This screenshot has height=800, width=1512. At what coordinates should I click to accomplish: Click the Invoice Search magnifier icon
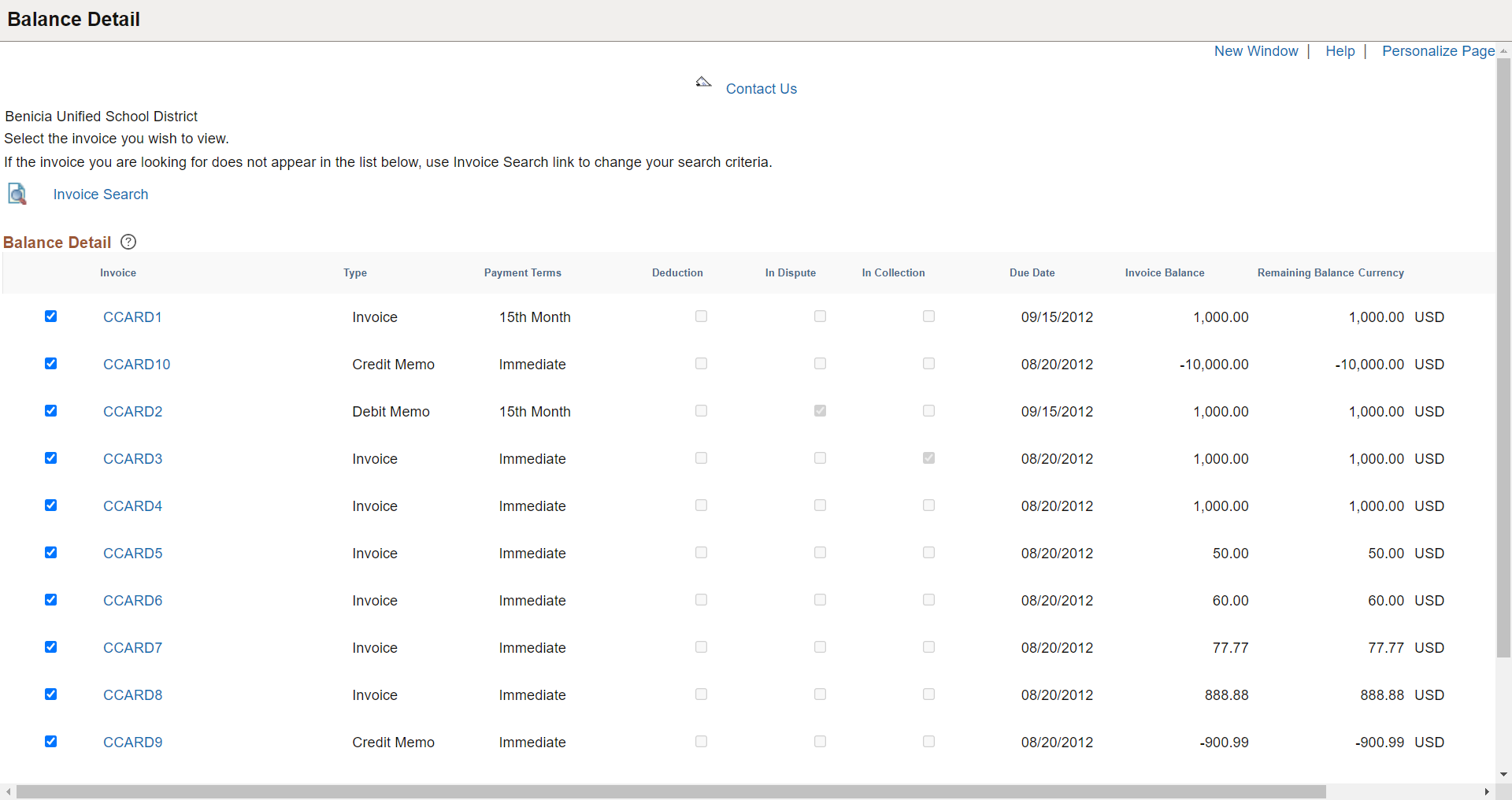tap(17, 194)
